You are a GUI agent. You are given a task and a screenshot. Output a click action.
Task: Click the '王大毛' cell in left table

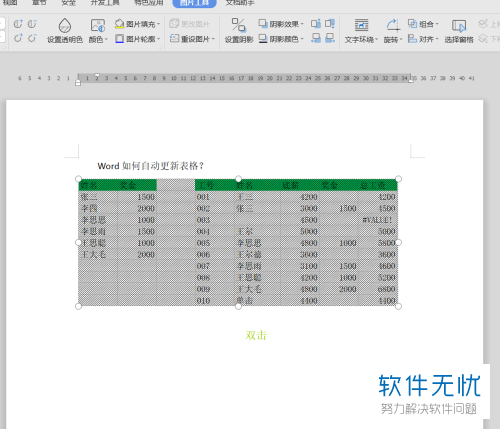tap(98, 254)
